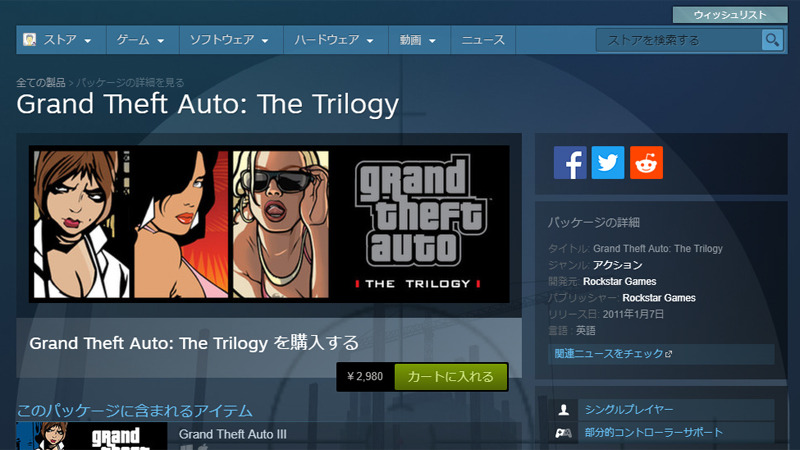Click the single-player person icon
This screenshot has height=450, width=800.
(564, 409)
